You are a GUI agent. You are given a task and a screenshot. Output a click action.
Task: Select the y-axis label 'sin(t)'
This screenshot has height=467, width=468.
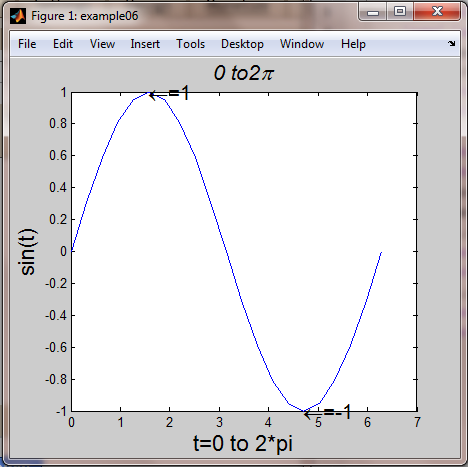[28, 252]
